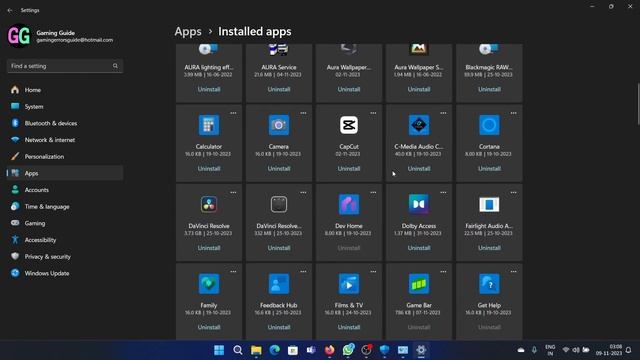
Task: Uninstall CapCut
Action: coord(349,169)
